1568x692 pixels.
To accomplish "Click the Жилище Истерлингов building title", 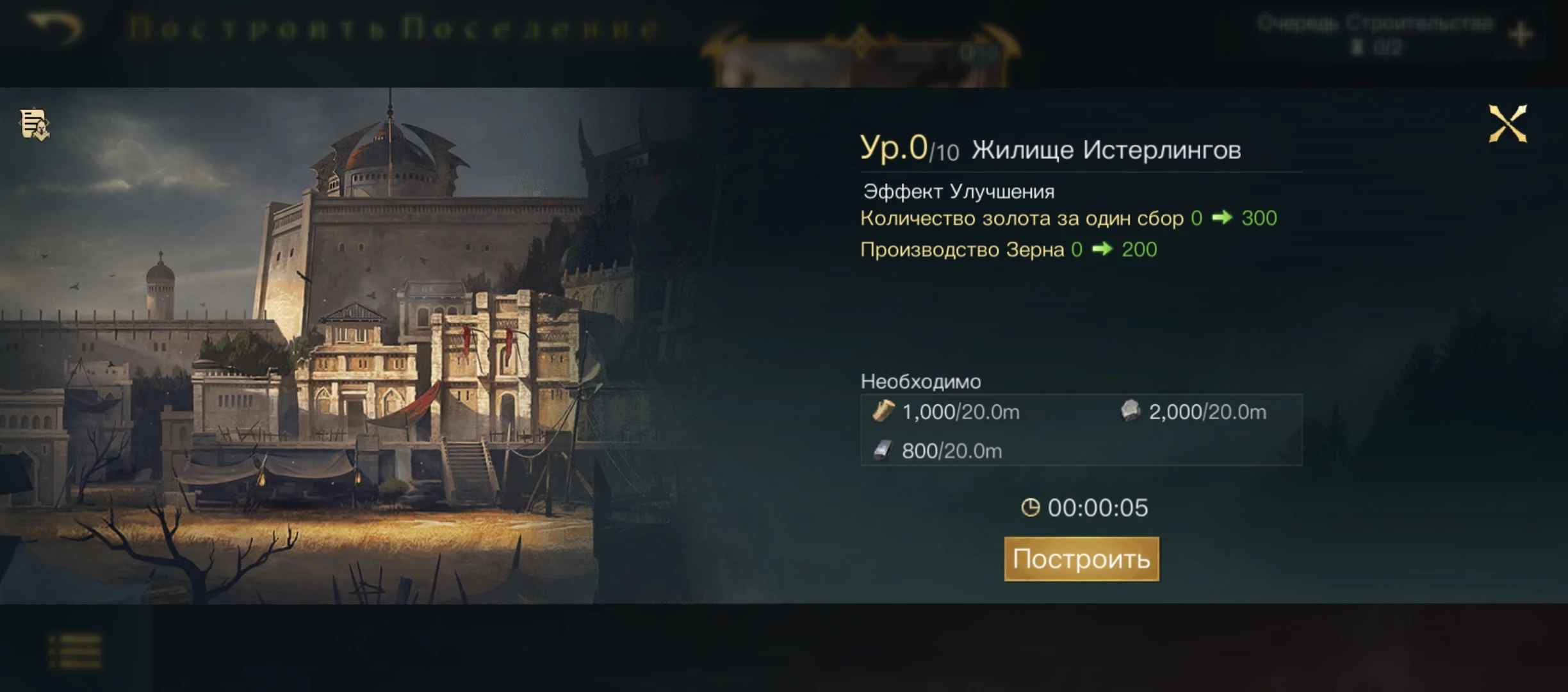I will tap(1106, 150).
